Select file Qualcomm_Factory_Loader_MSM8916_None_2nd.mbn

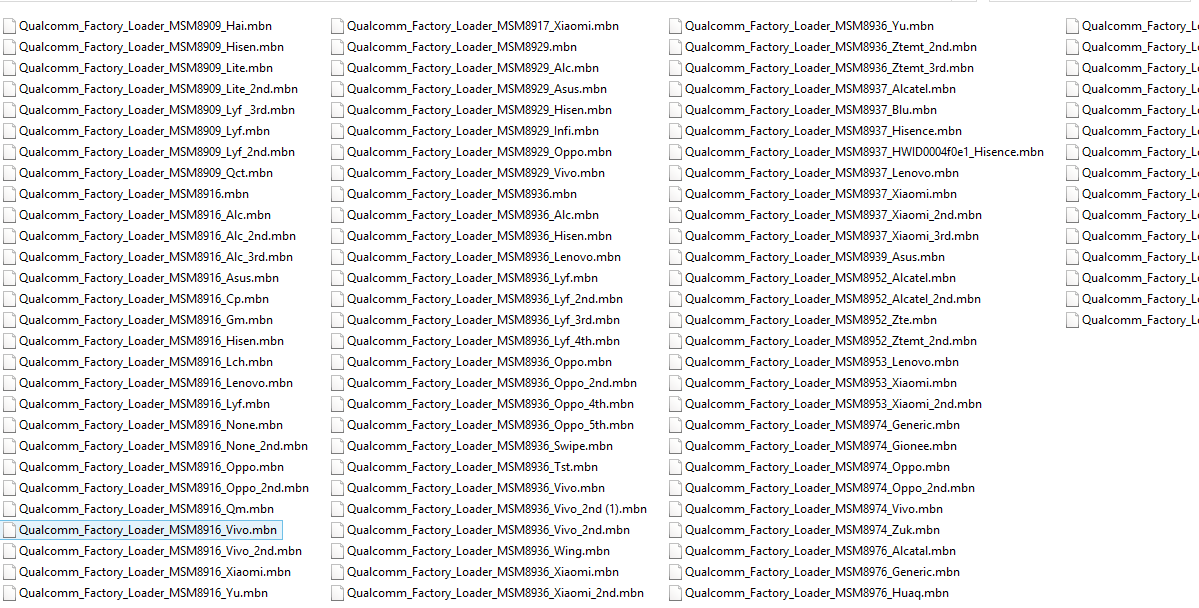[x=164, y=445]
